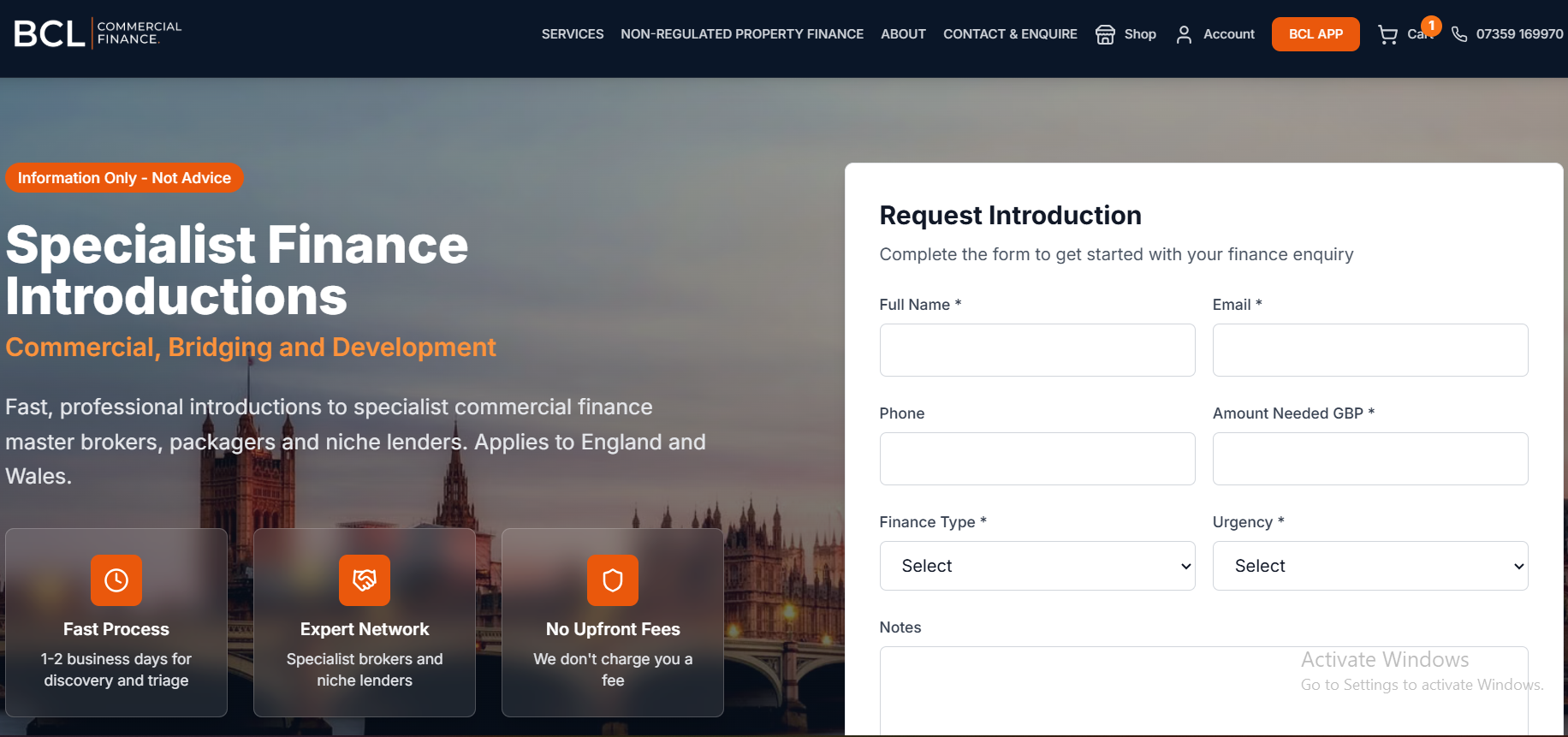Click 'Specialist brokers and niche lenders' text
Screen dimensions: 1568x737
point(365,669)
